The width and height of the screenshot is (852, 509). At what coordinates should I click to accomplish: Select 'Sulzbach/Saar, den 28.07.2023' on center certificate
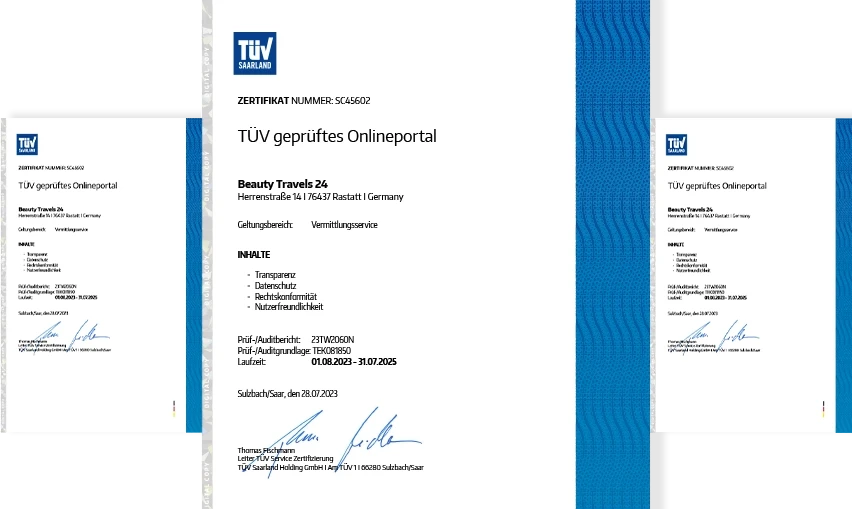coord(287,394)
